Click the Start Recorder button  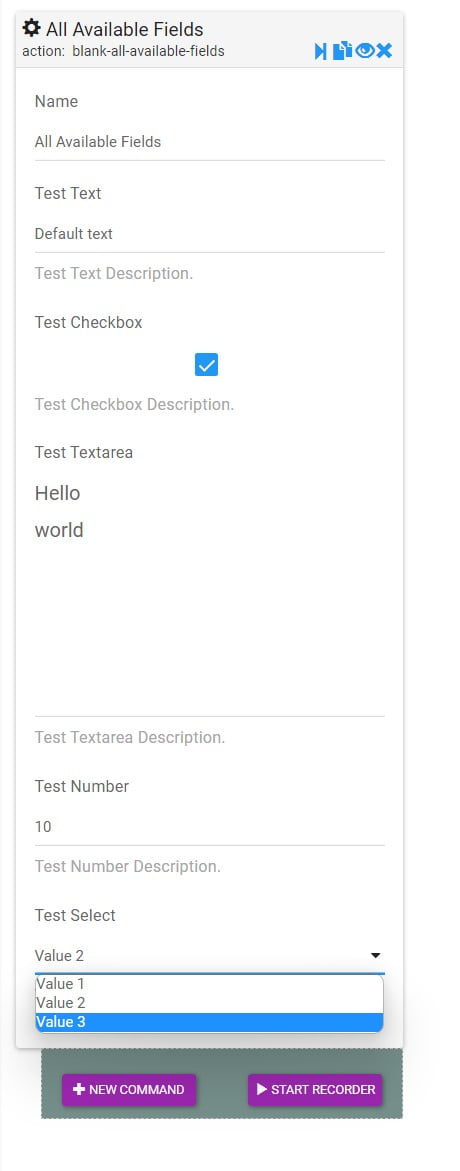315,1090
